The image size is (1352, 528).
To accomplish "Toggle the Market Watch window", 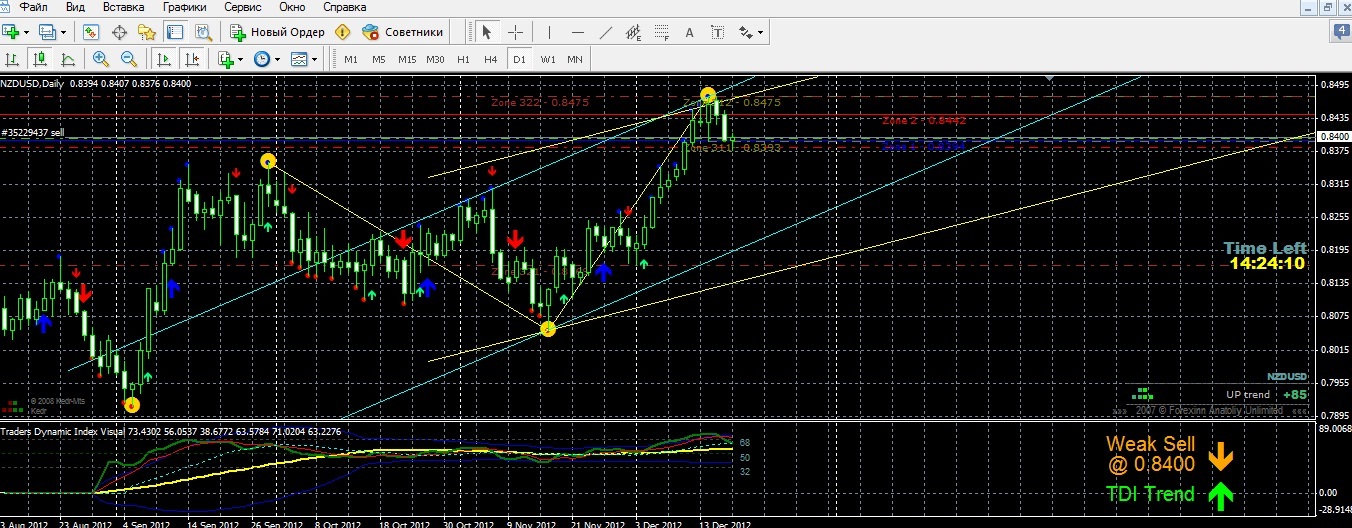I will pos(91,32).
